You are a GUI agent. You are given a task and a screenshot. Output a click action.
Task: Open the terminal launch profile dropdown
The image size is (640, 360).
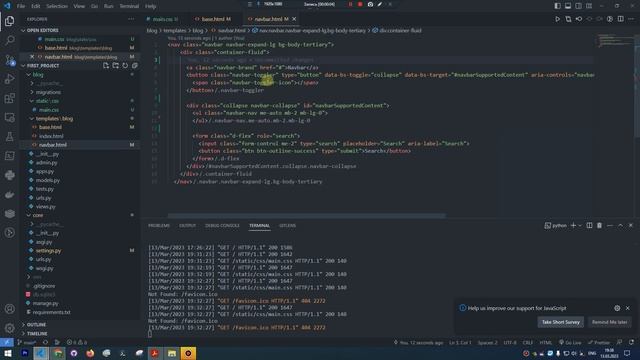click(580, 225)
